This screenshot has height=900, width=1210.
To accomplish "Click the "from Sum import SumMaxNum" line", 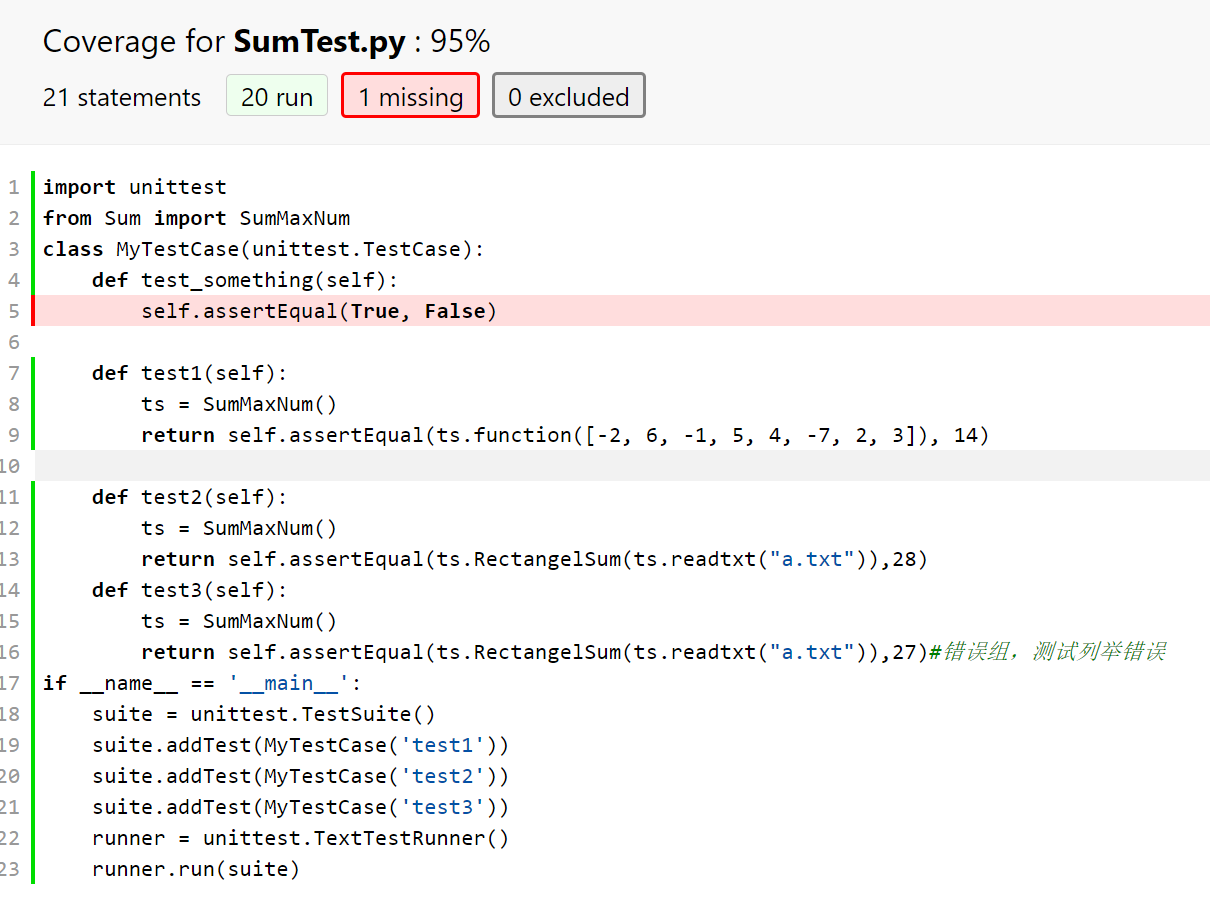I will (196, 218).
